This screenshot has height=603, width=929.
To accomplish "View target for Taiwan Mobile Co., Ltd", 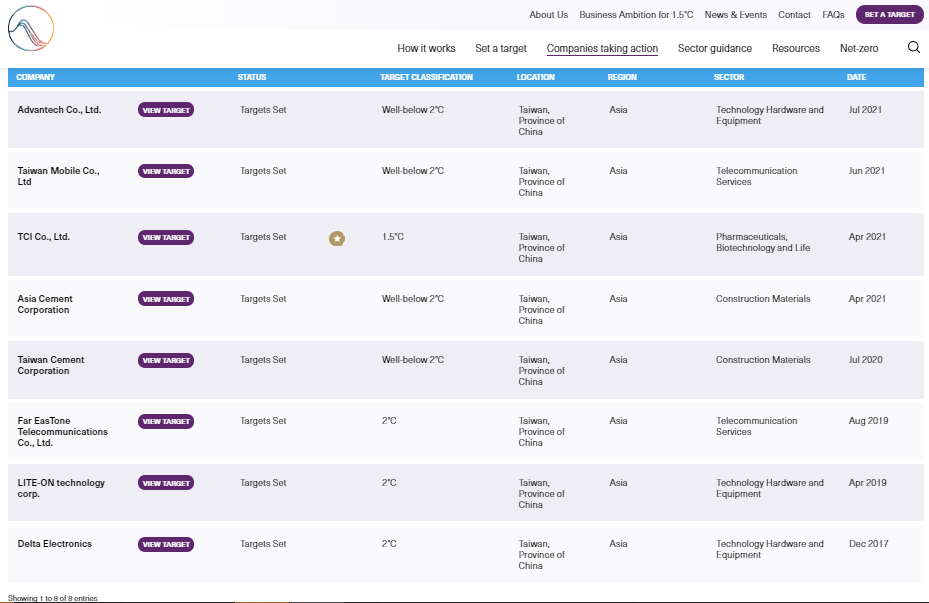I will point(166,171).
